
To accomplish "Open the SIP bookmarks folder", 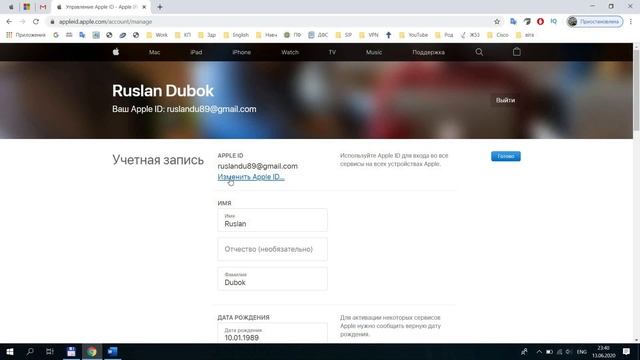I will coord(344,35).
